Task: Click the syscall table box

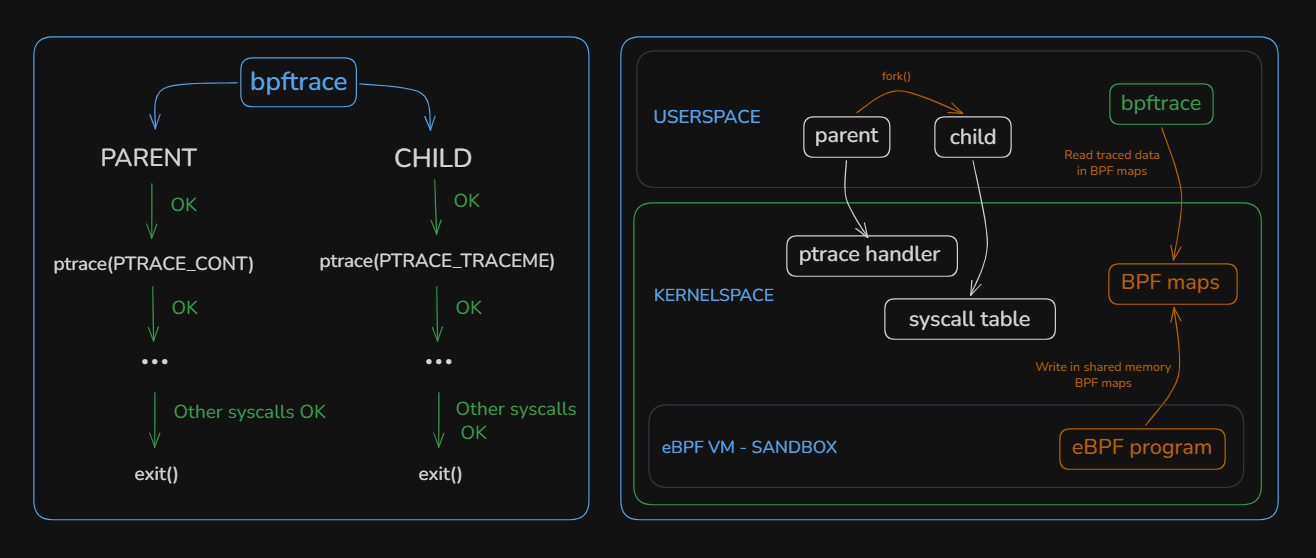Action: click(x=969, y=320)
